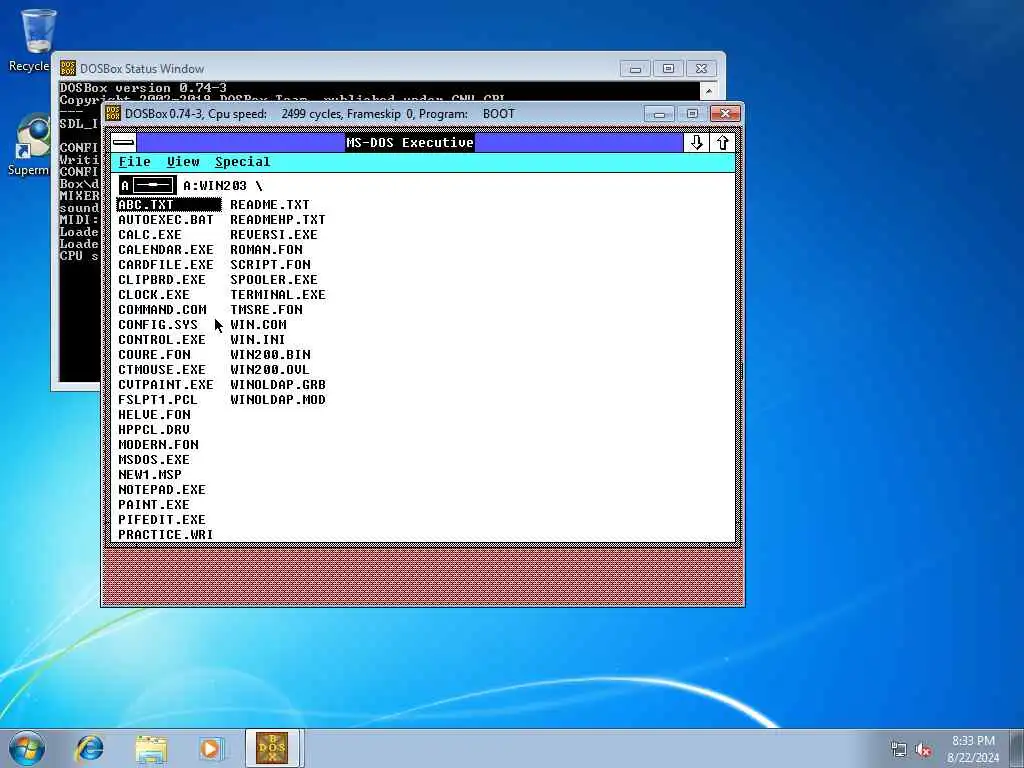
Task: Open the Windows Start orb
Action: click(27, 748)
